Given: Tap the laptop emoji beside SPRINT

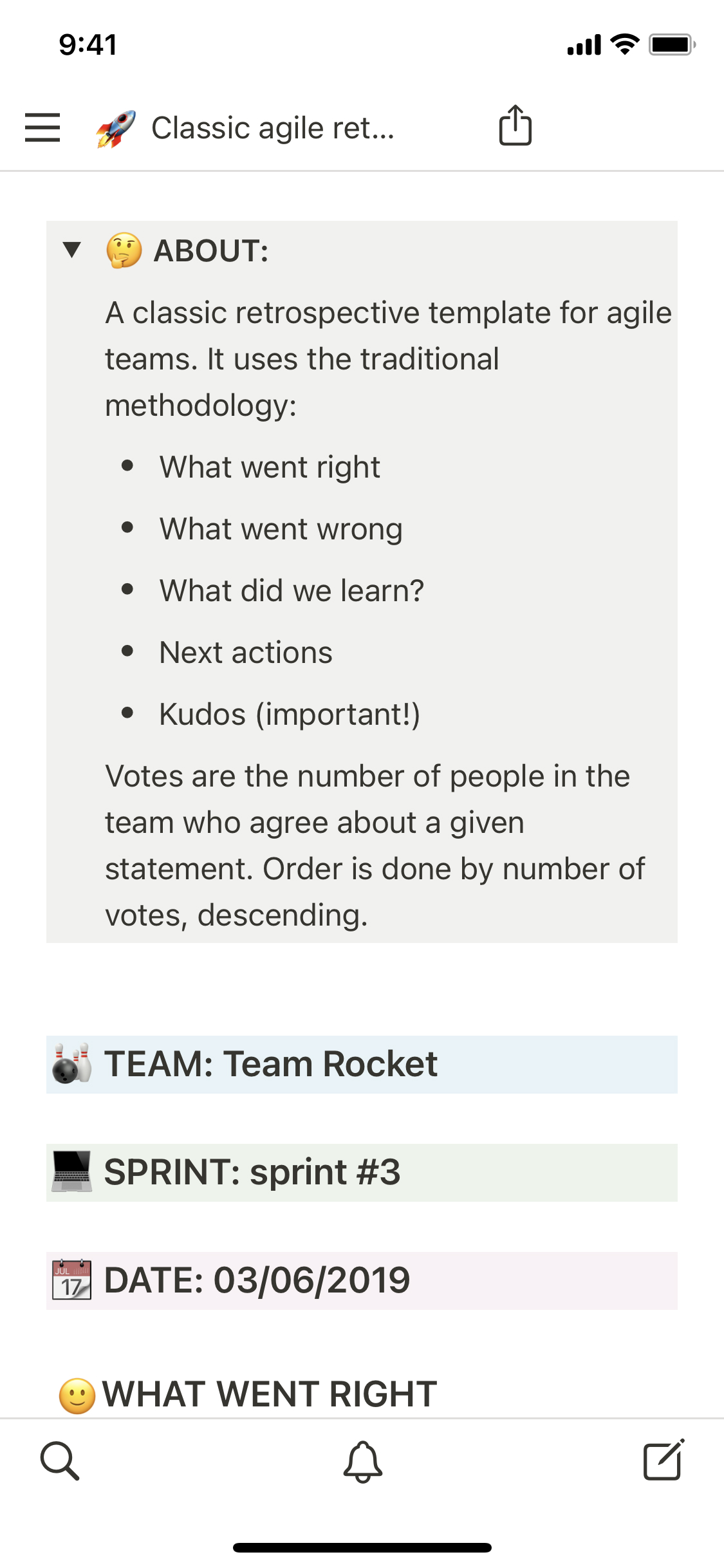Looking at the screenshot, I should click(72, 1172).
